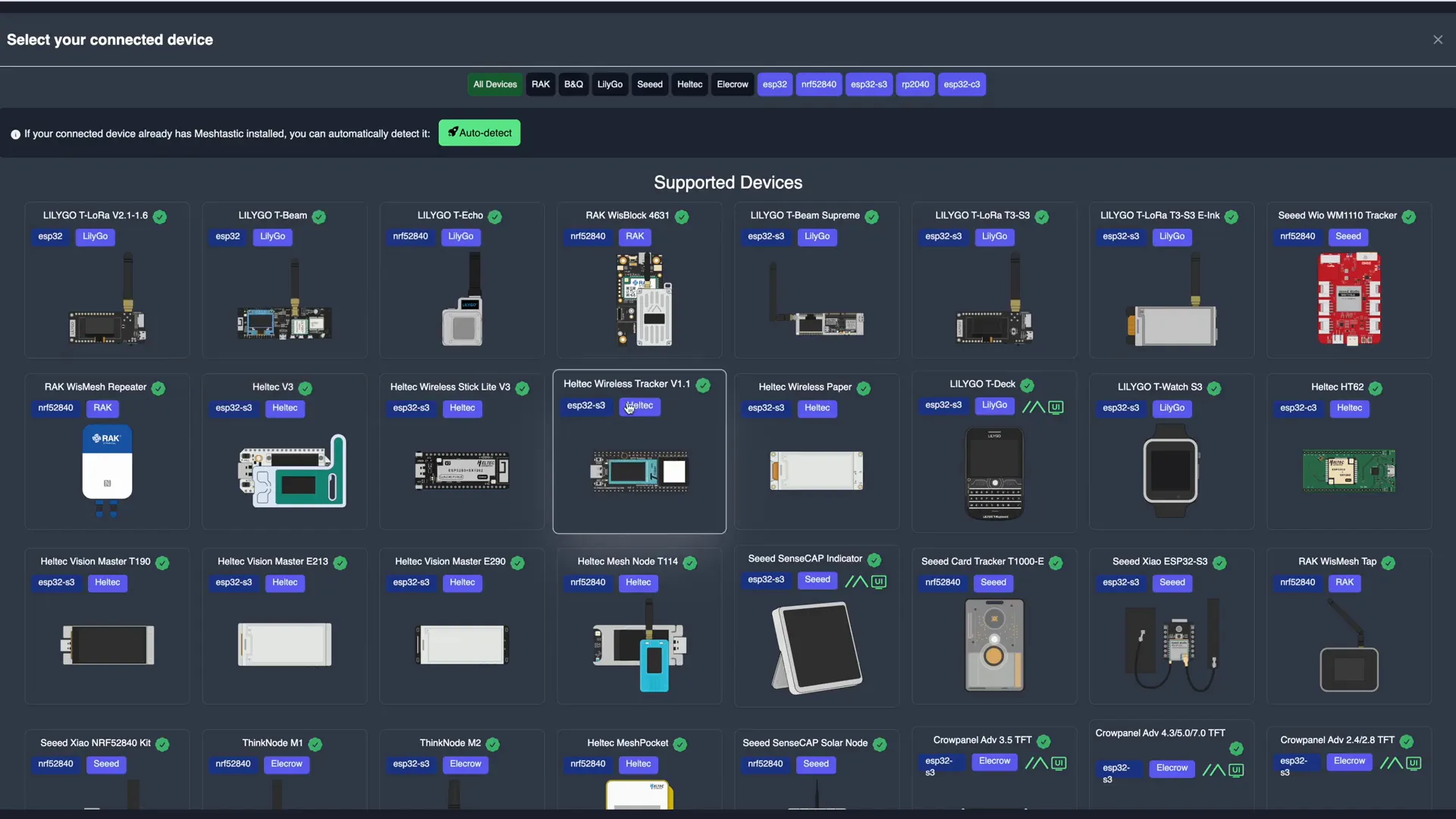The image size is (1456, 819).
Task: Click UI icon on Crowpanel Adv 2.4/2.8 TFT card
Action: pos(1414,763)
